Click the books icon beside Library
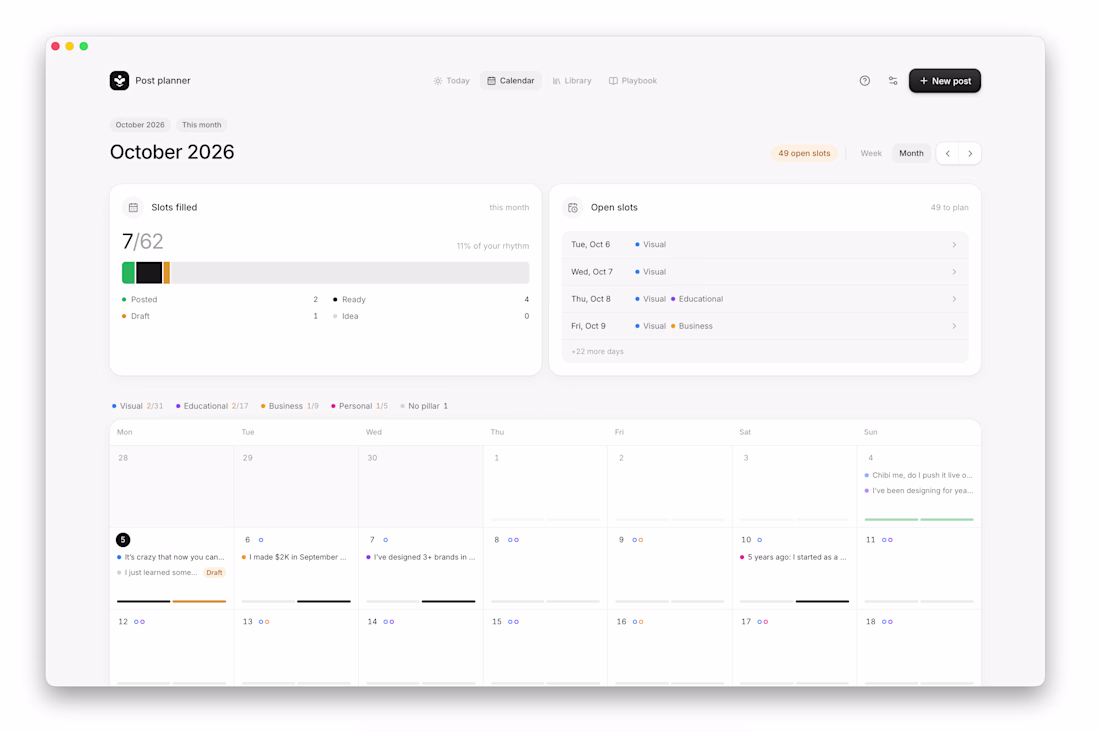Screen dimensions: 1100x732 (x=556, y=81)
